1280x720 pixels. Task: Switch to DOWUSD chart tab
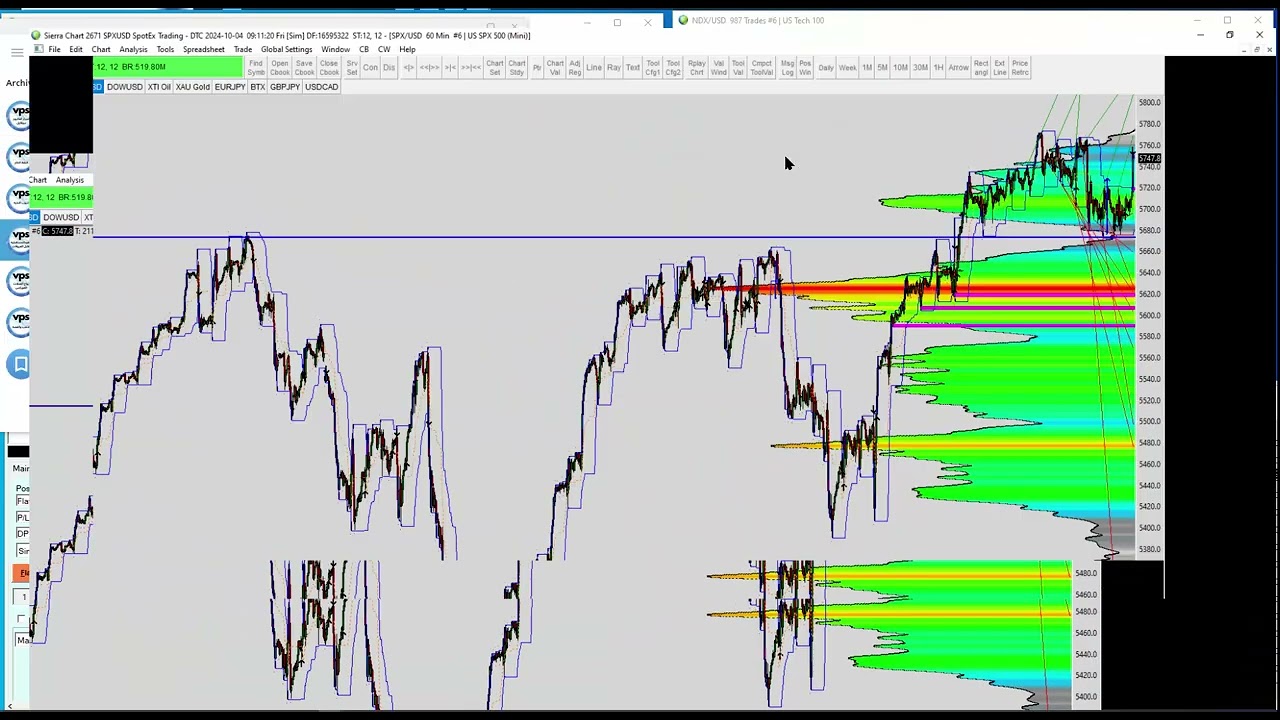(124, 87)
